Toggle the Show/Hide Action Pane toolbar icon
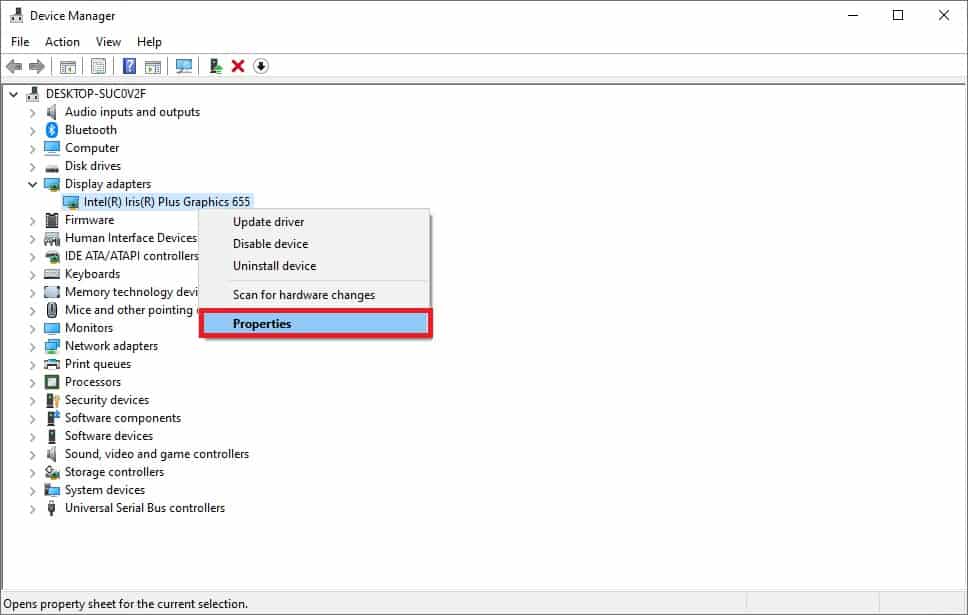This screenshot has height=615, width=968. (153, 66)
